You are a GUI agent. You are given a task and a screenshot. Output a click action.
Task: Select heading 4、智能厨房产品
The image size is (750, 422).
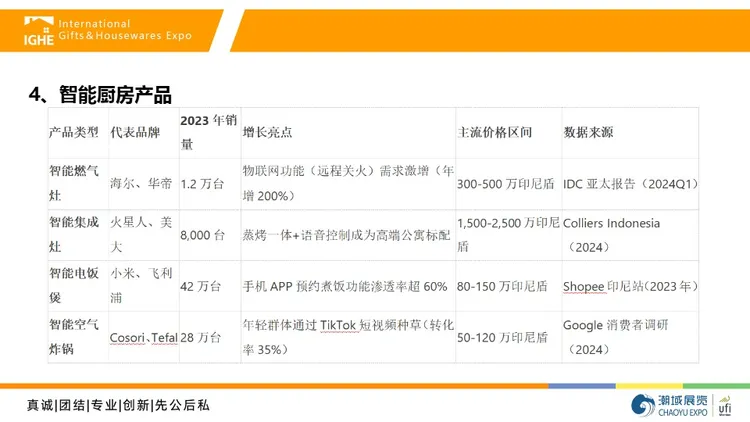(100, 95)
